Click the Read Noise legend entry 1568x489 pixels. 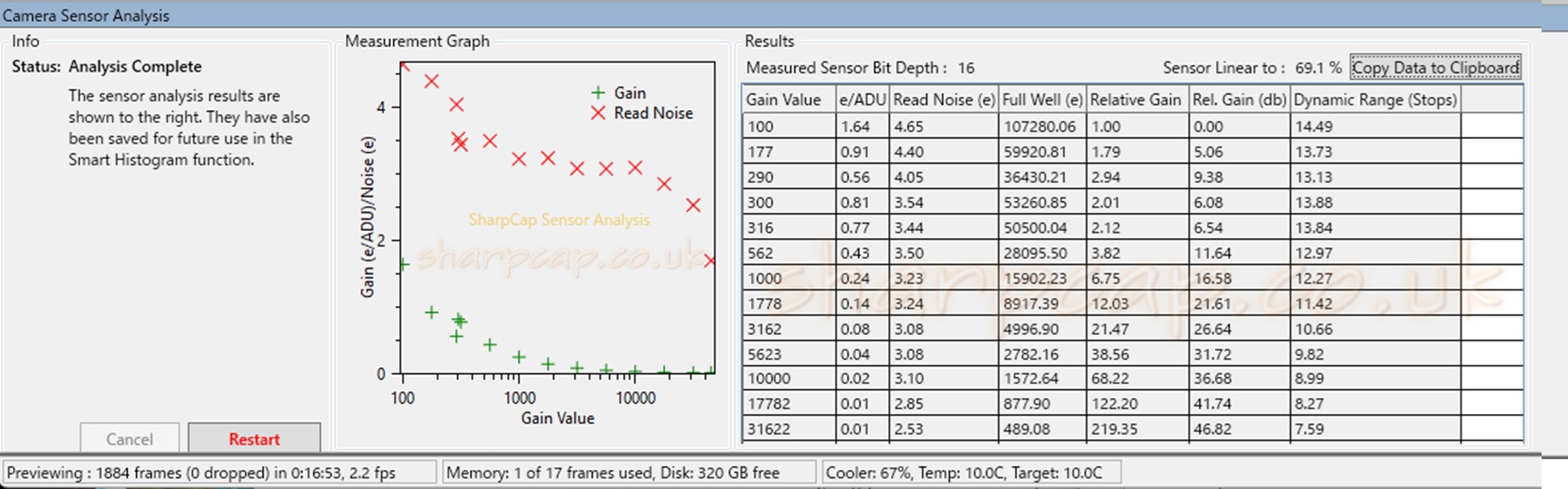[642, 112]
